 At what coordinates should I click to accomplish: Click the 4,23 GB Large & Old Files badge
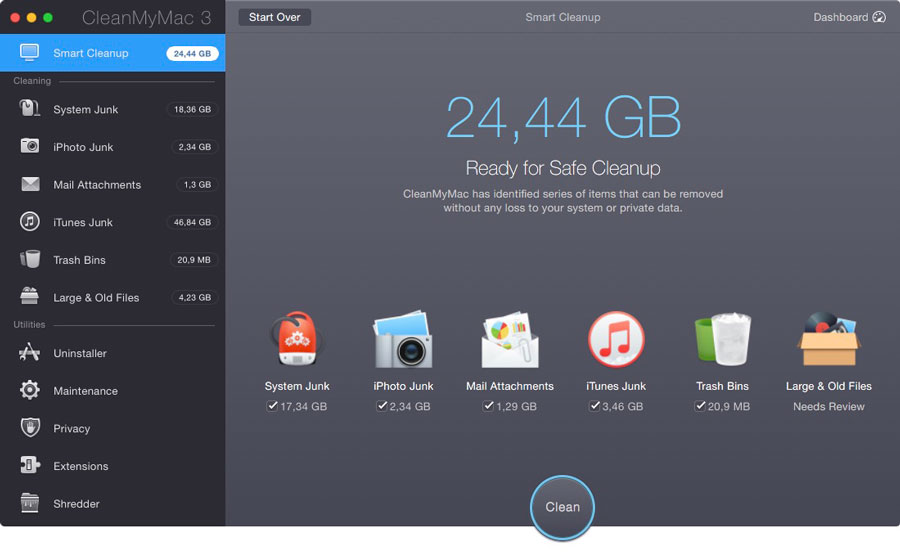pos(195,297)
